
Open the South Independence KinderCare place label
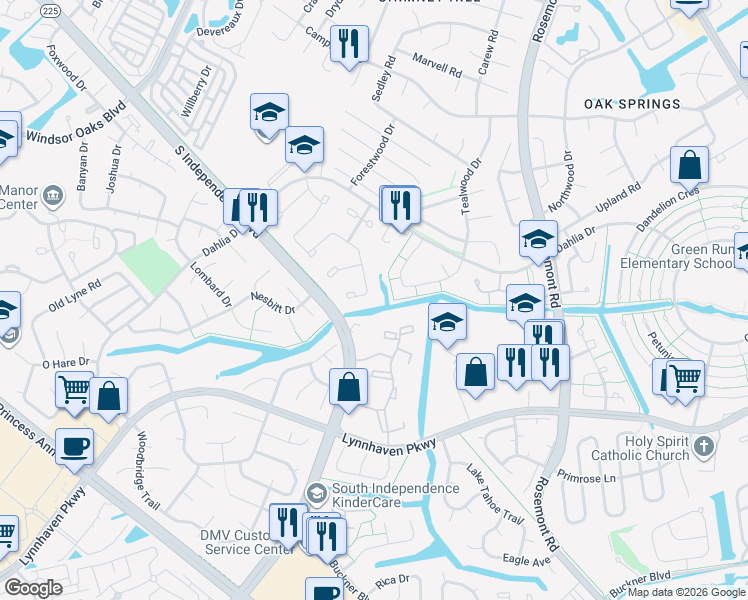point(395,495)
